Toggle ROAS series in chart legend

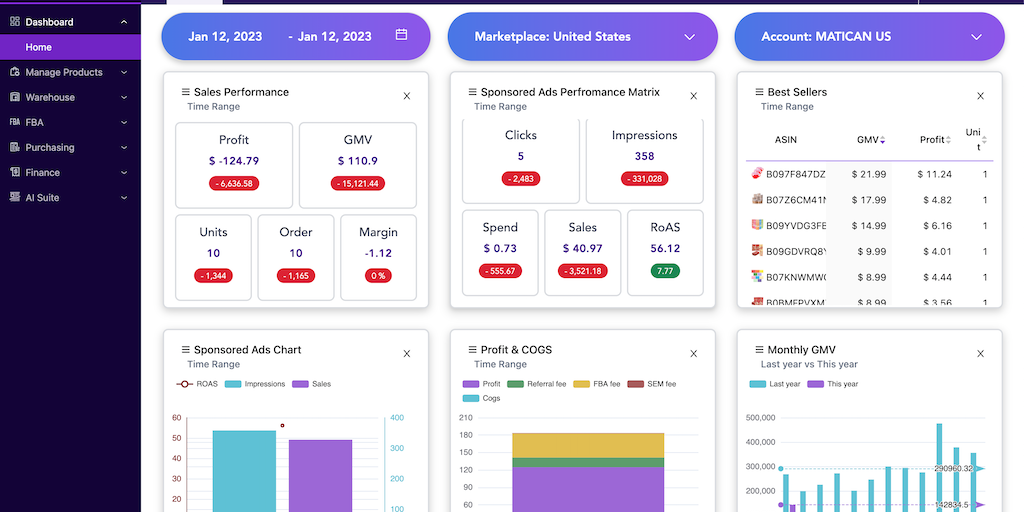click(x=197, y=384)
